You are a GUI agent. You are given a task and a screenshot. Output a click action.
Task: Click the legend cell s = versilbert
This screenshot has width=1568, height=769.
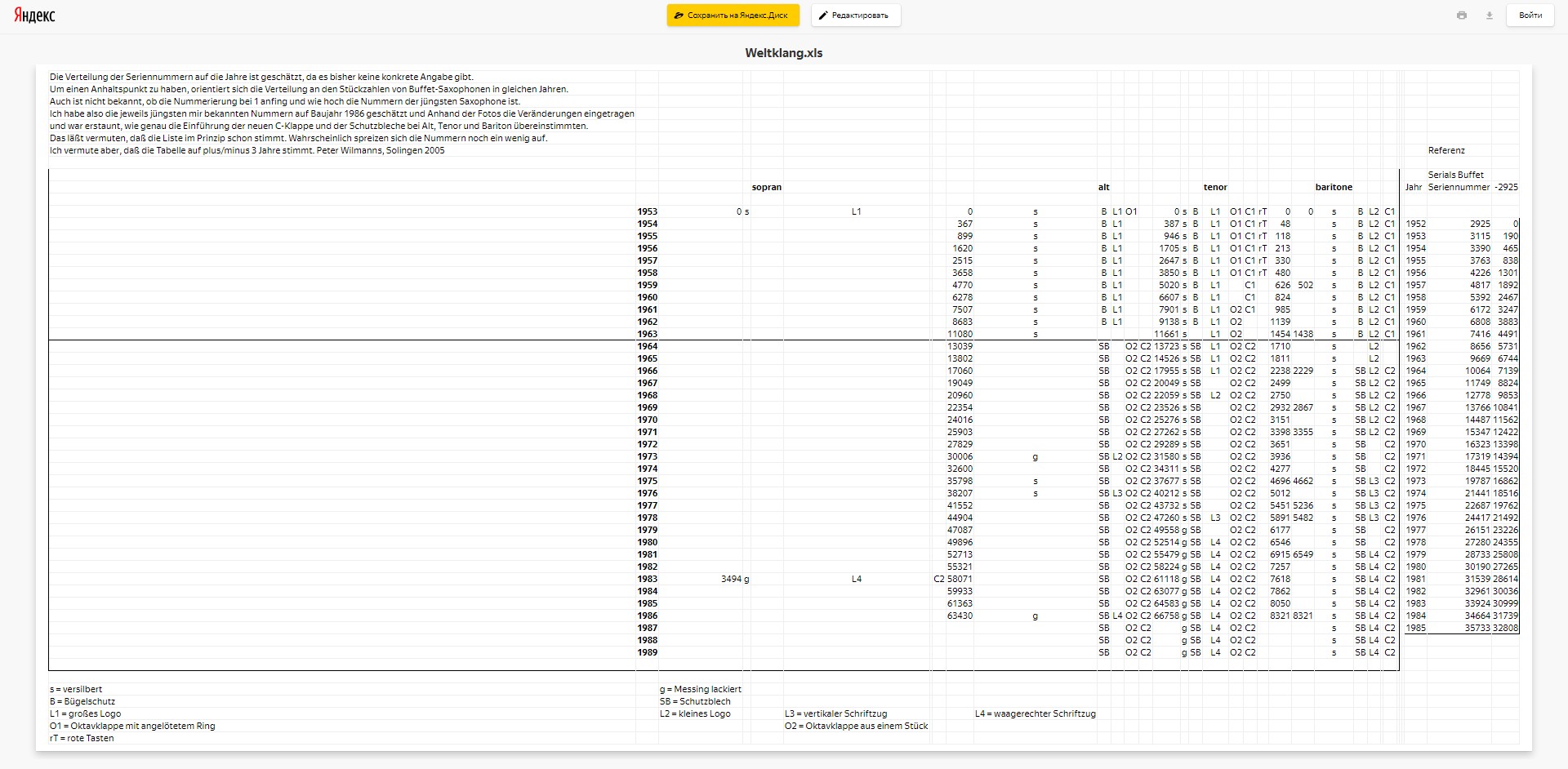point(76,689)
